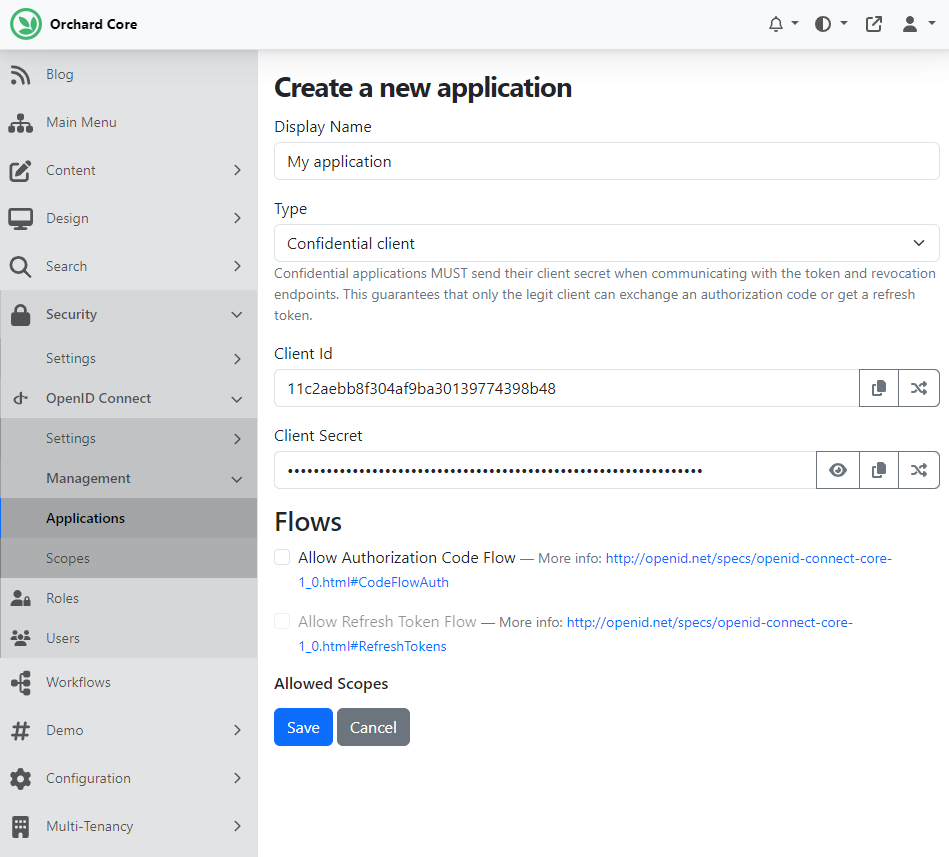949x857 pixels.
Task: Click the Design monitor icon
Action: 21,218
